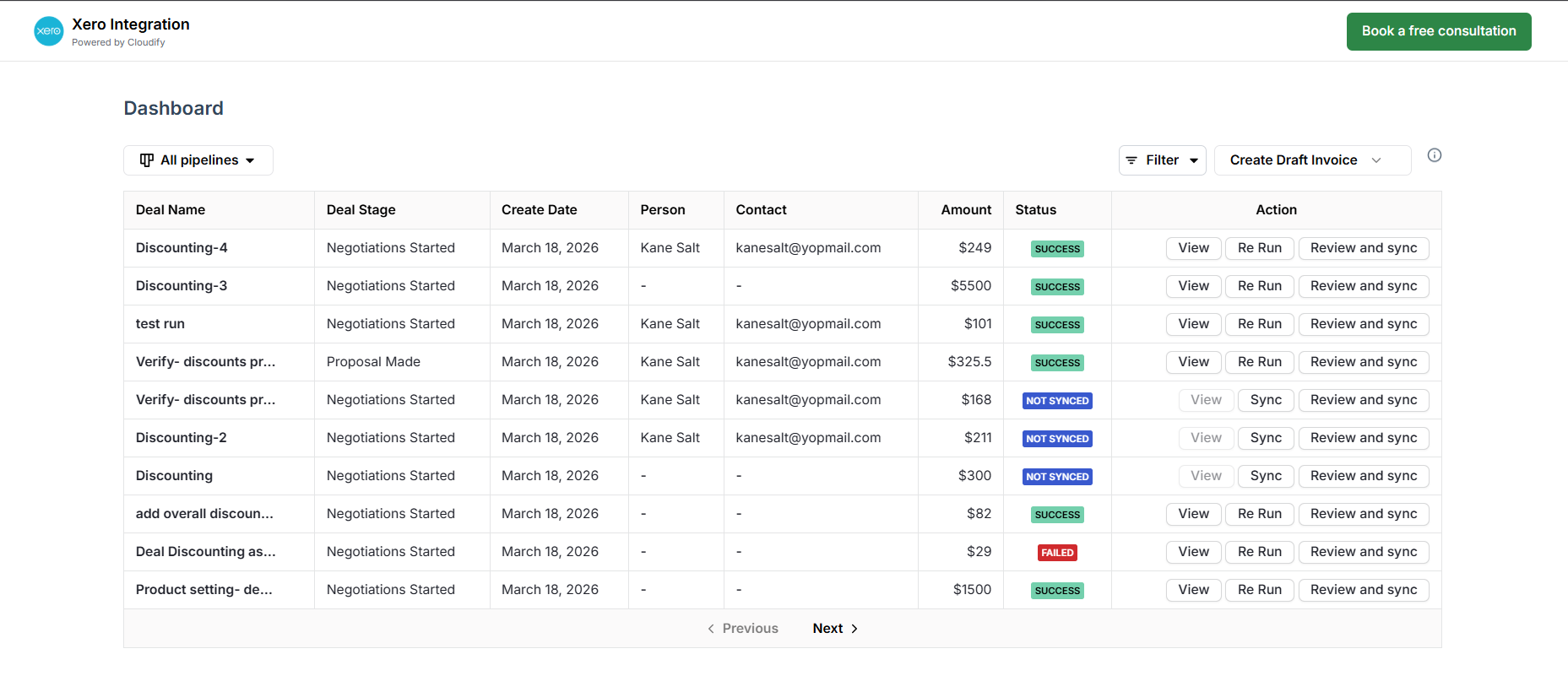View the Discounting-3 deal
Screen dimensions: 1568x692
click(x=1194, y=286)
